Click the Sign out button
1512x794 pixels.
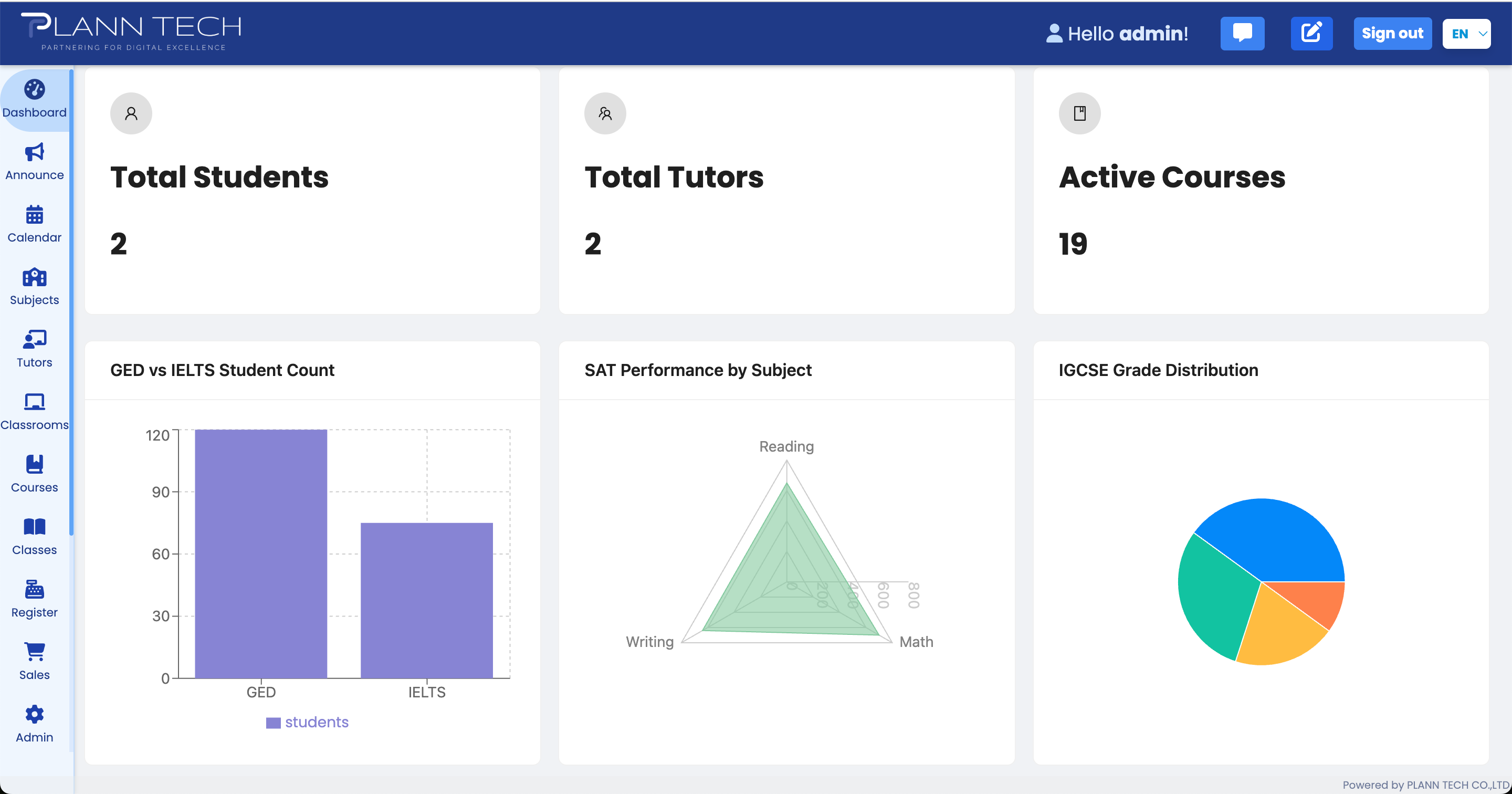1392,33
